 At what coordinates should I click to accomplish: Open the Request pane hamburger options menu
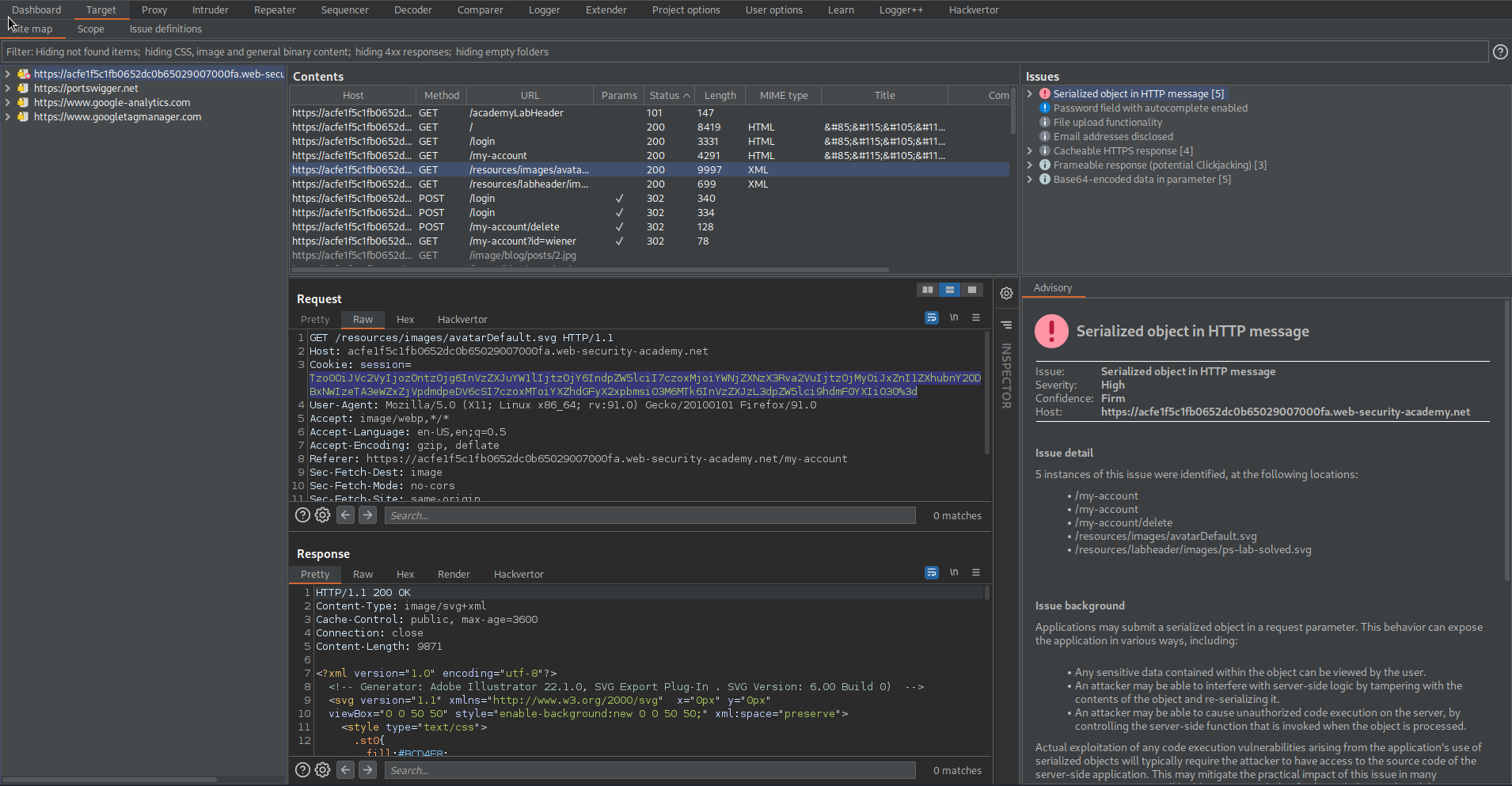coord(976,317)
